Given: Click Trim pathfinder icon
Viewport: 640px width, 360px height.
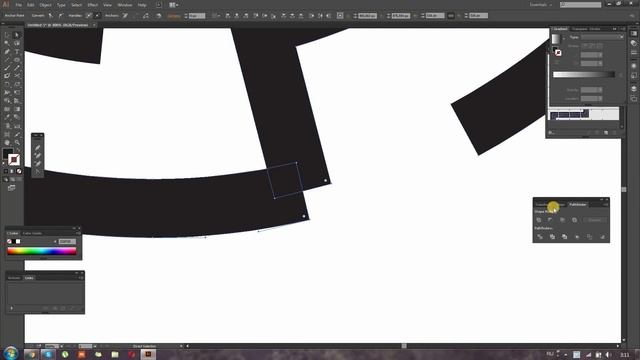Looking at the screenshot, I should click(x=552, y=237).
